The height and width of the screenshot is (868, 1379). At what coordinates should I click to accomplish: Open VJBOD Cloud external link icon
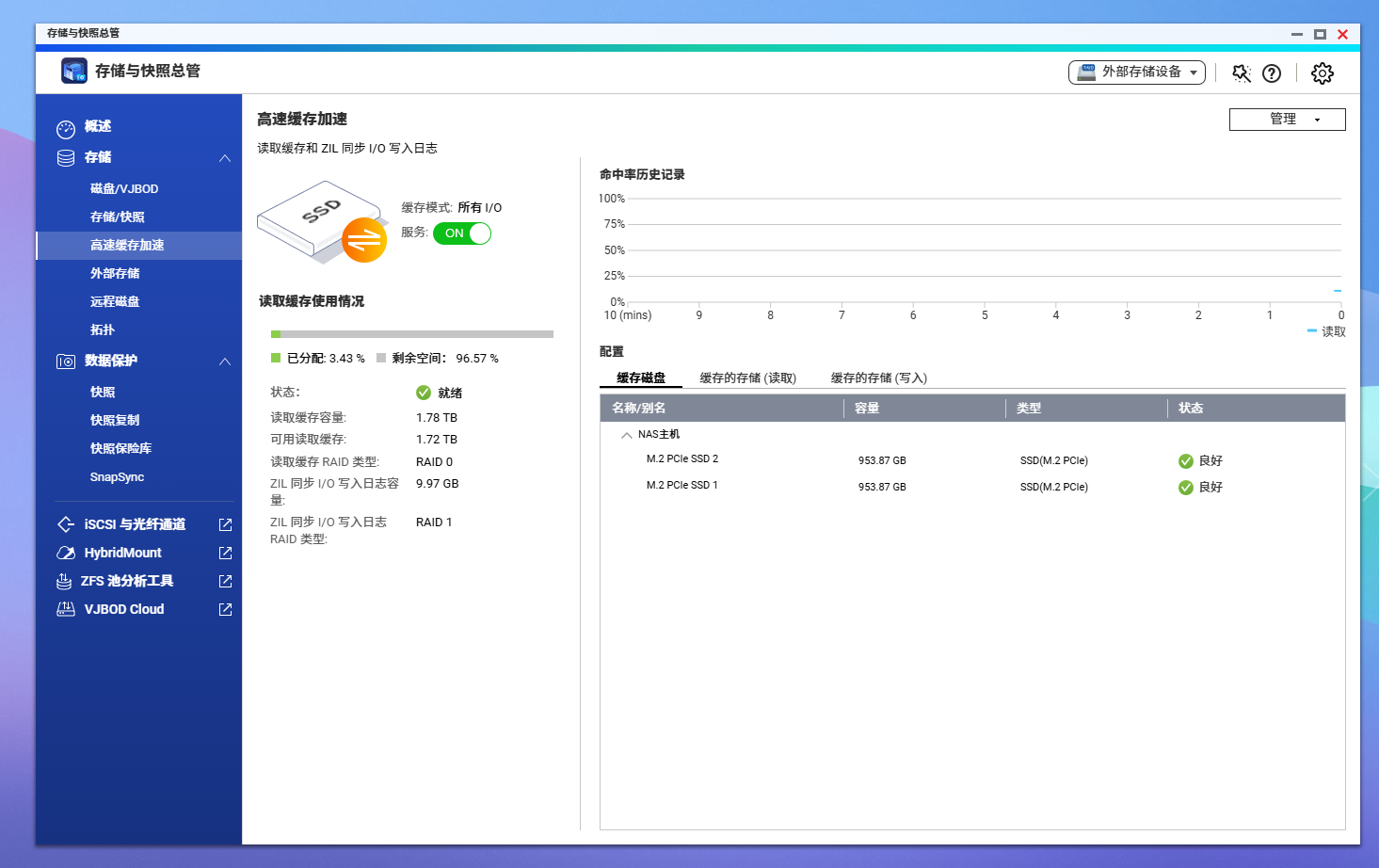pos(225,609)
